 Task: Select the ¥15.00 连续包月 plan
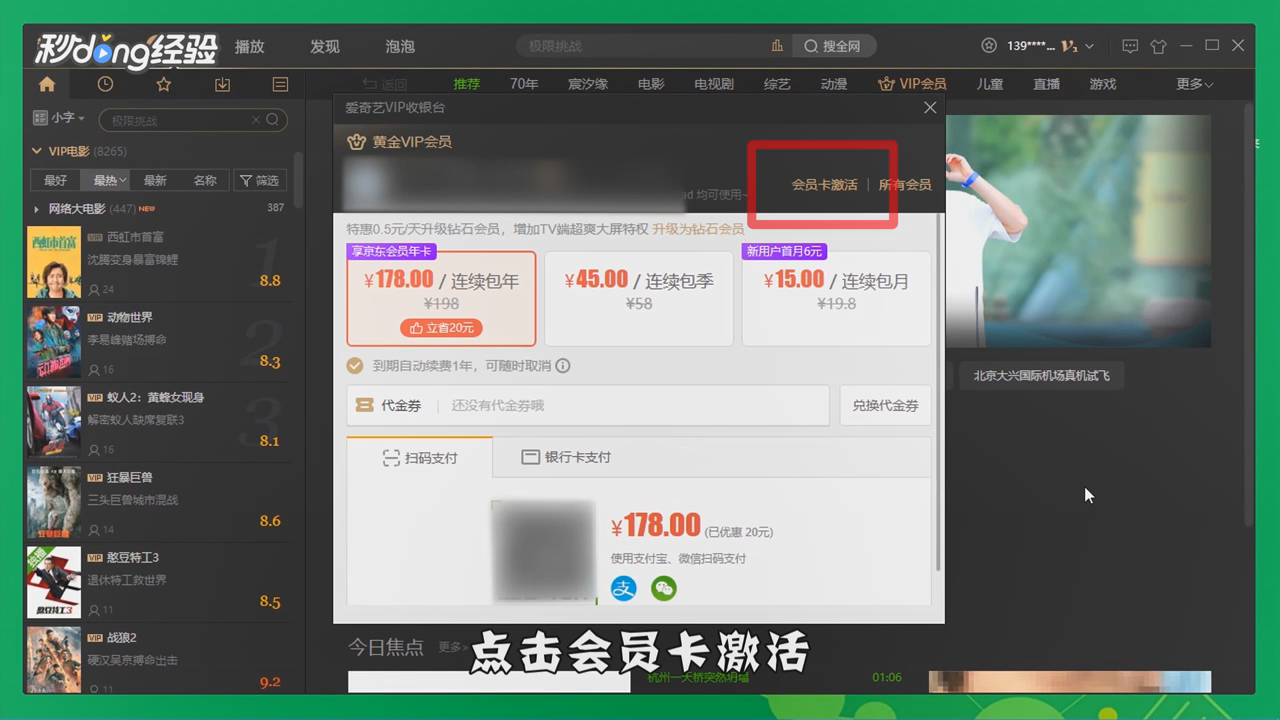(836, 298)
